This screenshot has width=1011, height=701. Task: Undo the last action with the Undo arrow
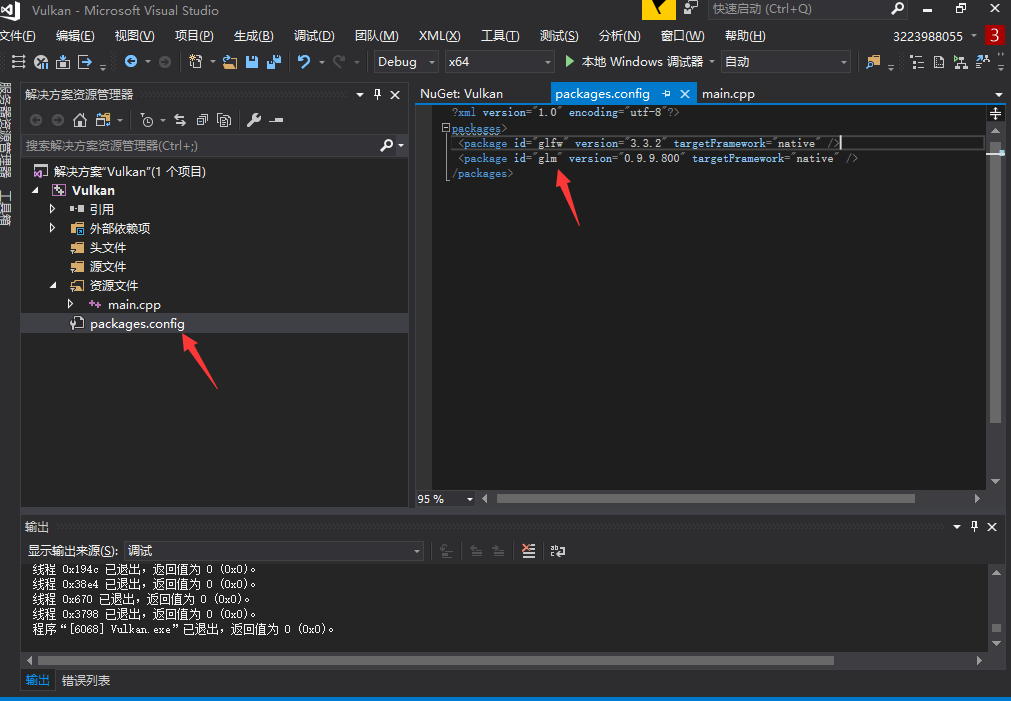(x=304, y=61)
